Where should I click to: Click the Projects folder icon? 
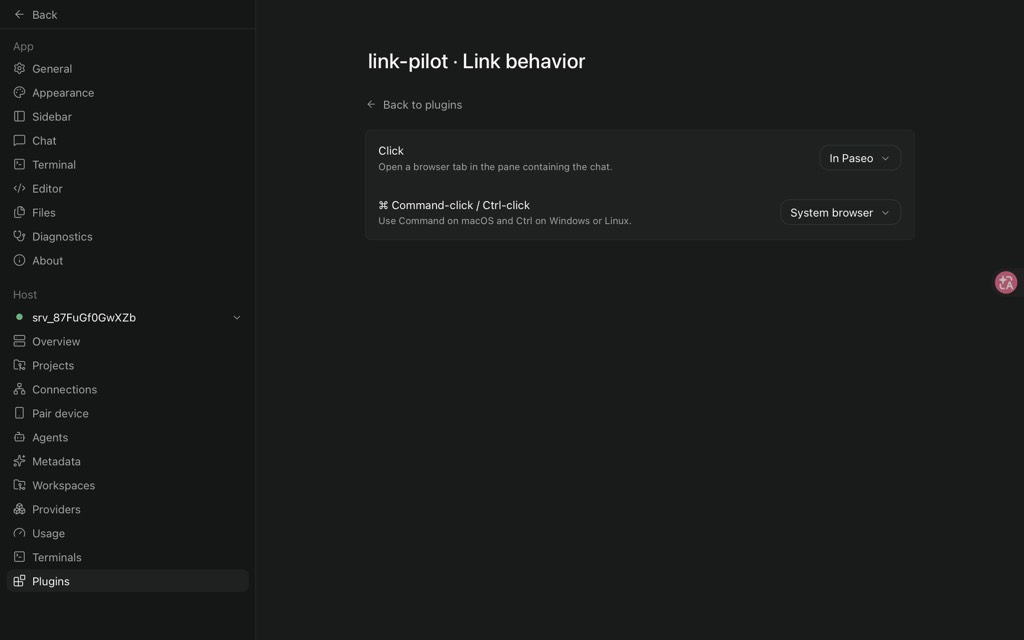pyautogui.click(x=20, y=365)
